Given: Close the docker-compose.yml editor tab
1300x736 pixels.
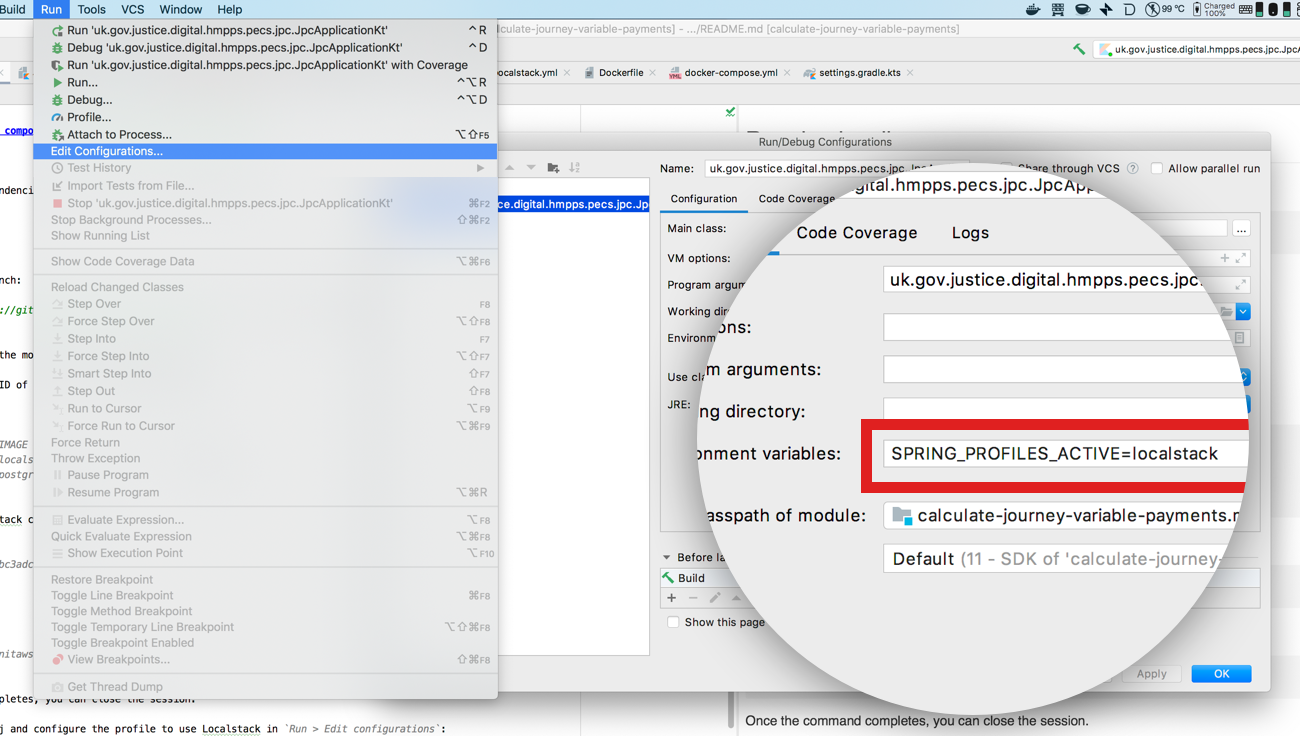Looking at the screenshot, I should 787,73.
